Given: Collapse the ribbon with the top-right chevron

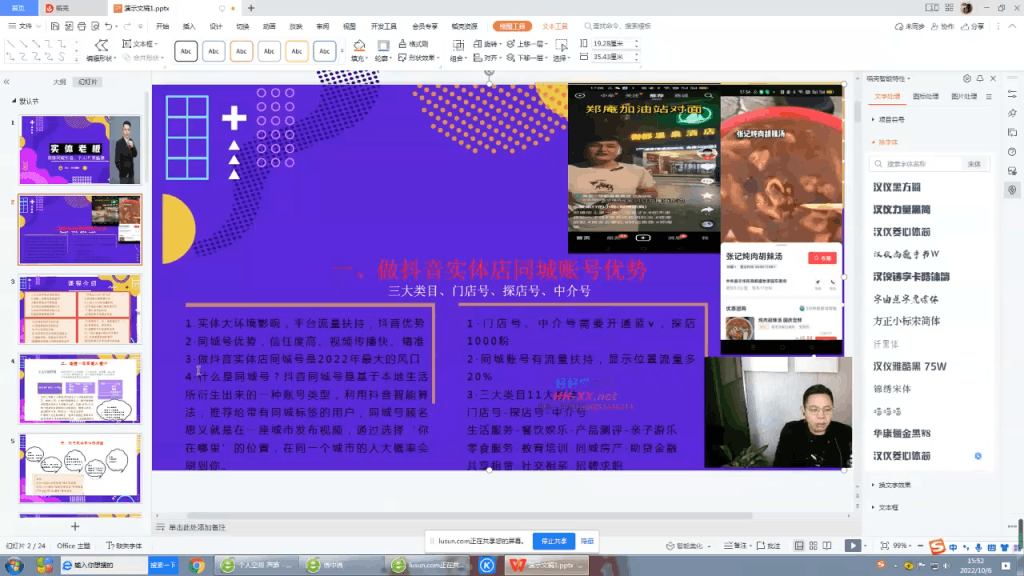Looking at the screenshot, I should pos(1013,26).
